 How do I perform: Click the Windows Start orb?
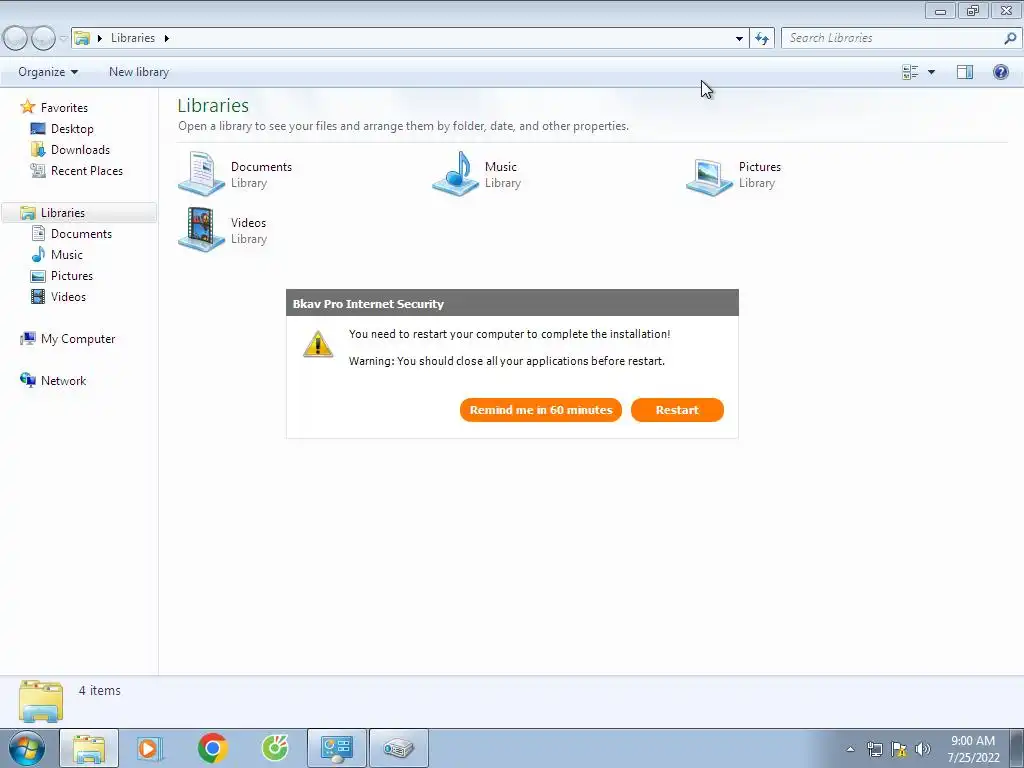[26, 748]
